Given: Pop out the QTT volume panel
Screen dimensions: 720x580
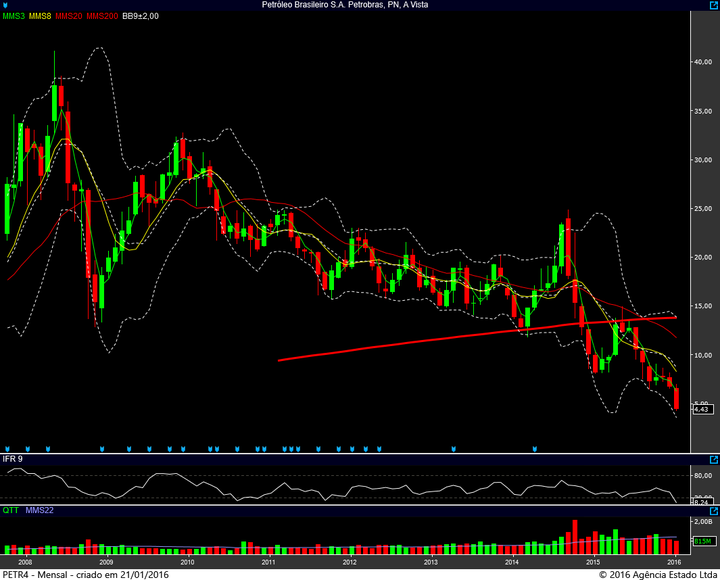Looking at the screenshot, I should click(714, 511).
